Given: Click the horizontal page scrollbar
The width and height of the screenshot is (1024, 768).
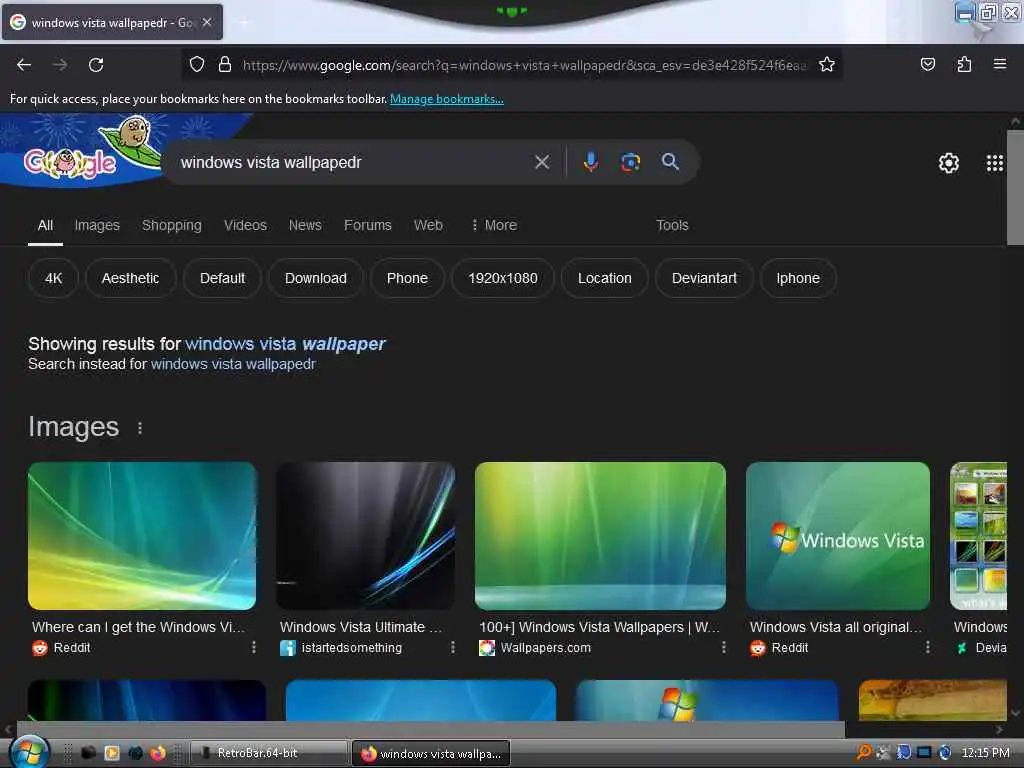Looking at the screenshot, I should click(x=430, y=729).
